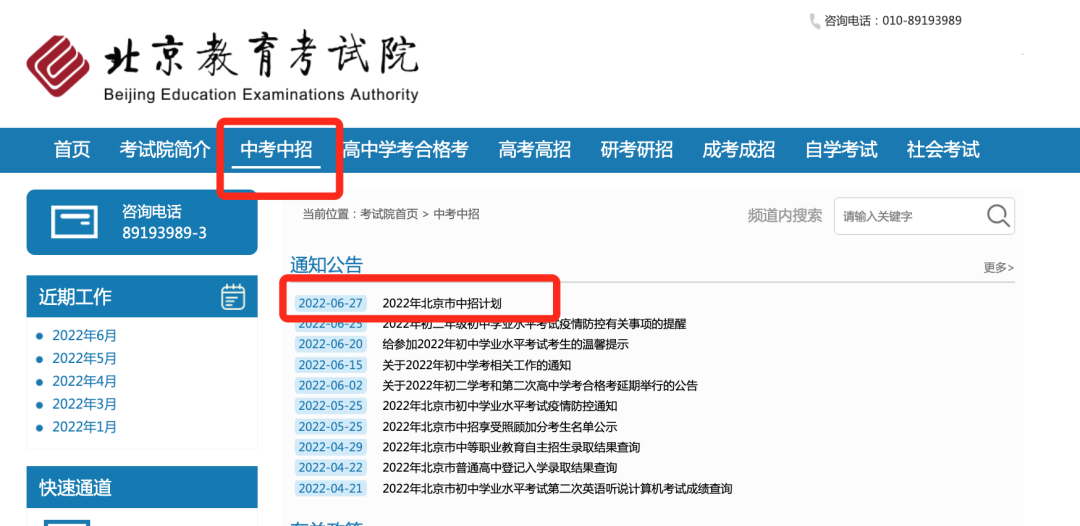Screen dimensions: 1080x526
Task: Click the 更多> link in 通知公告
Action: 998,268
